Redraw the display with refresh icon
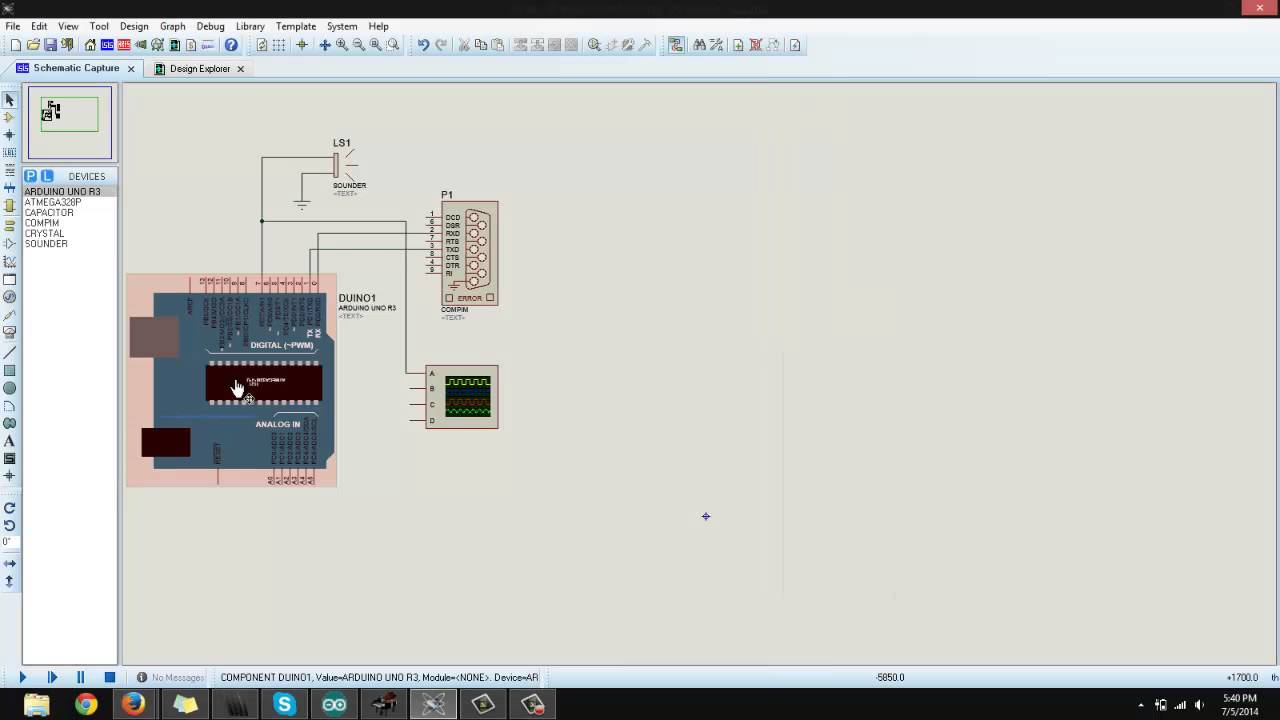The image size is (1280, 720). tap(261, 45)
